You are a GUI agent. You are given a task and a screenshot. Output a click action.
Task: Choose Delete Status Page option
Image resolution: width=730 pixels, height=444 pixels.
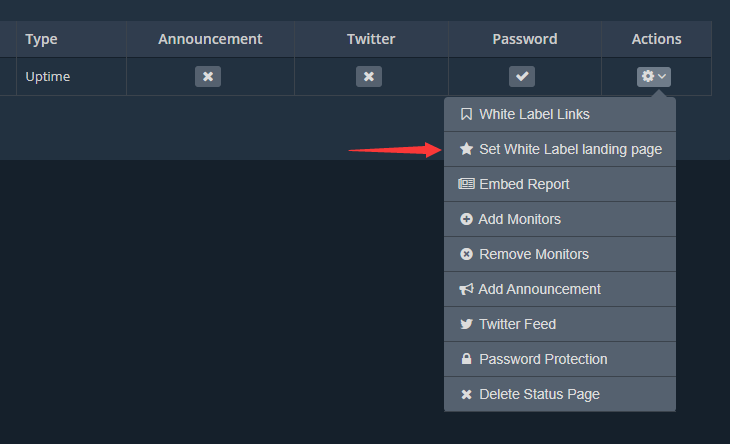point(539,394)
